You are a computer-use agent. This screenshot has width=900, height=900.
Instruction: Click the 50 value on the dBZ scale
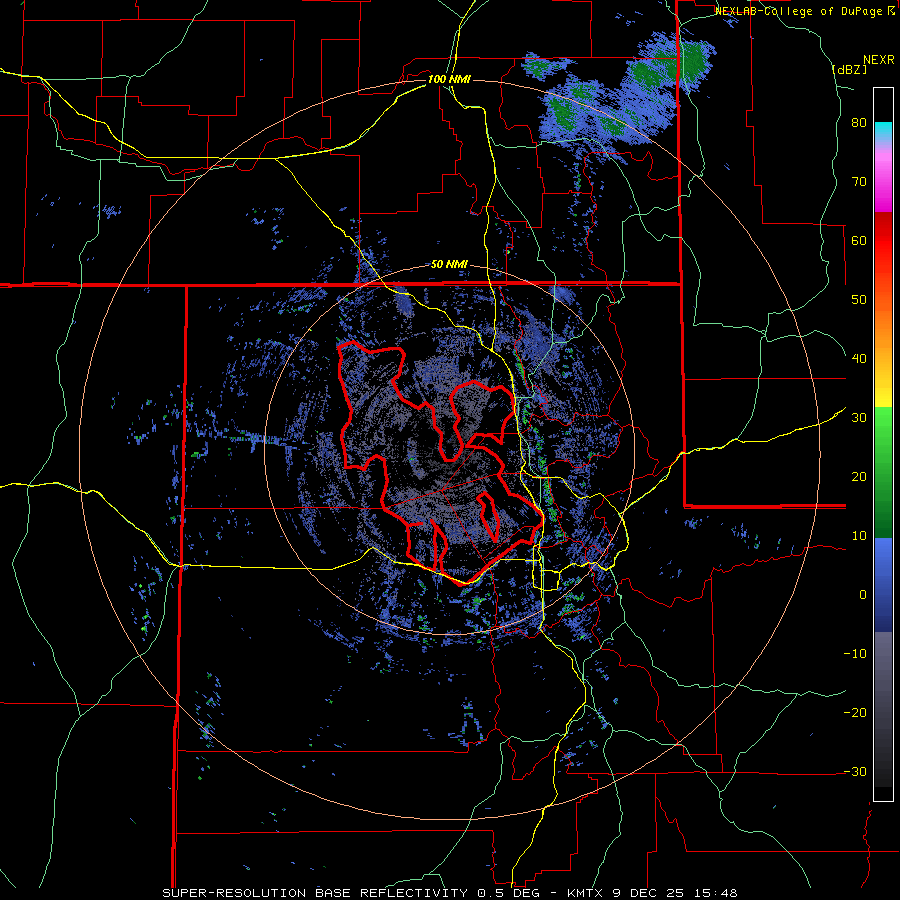tap(859, 299)
